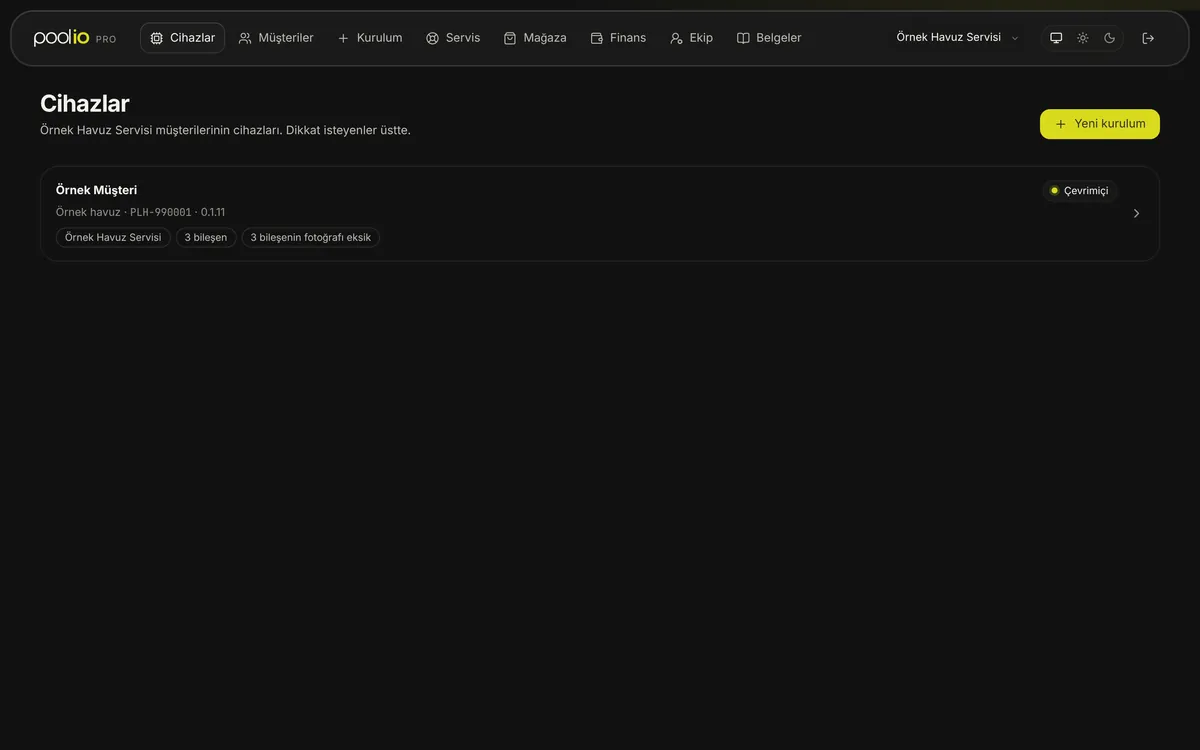Select the system theme monitor icon
This screenshot has height=750, width=1200.
(1056, 38)
